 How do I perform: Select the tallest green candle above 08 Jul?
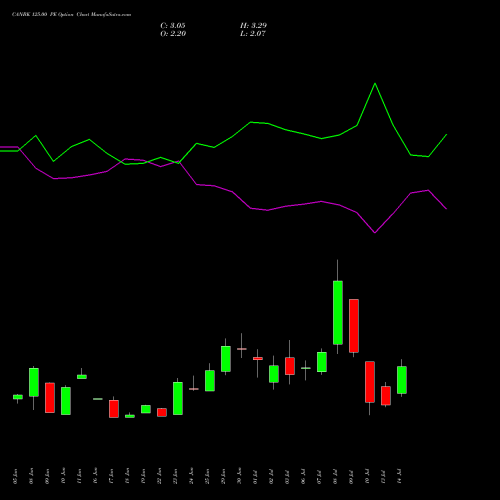pyautogui.click(x=338, y=313)
